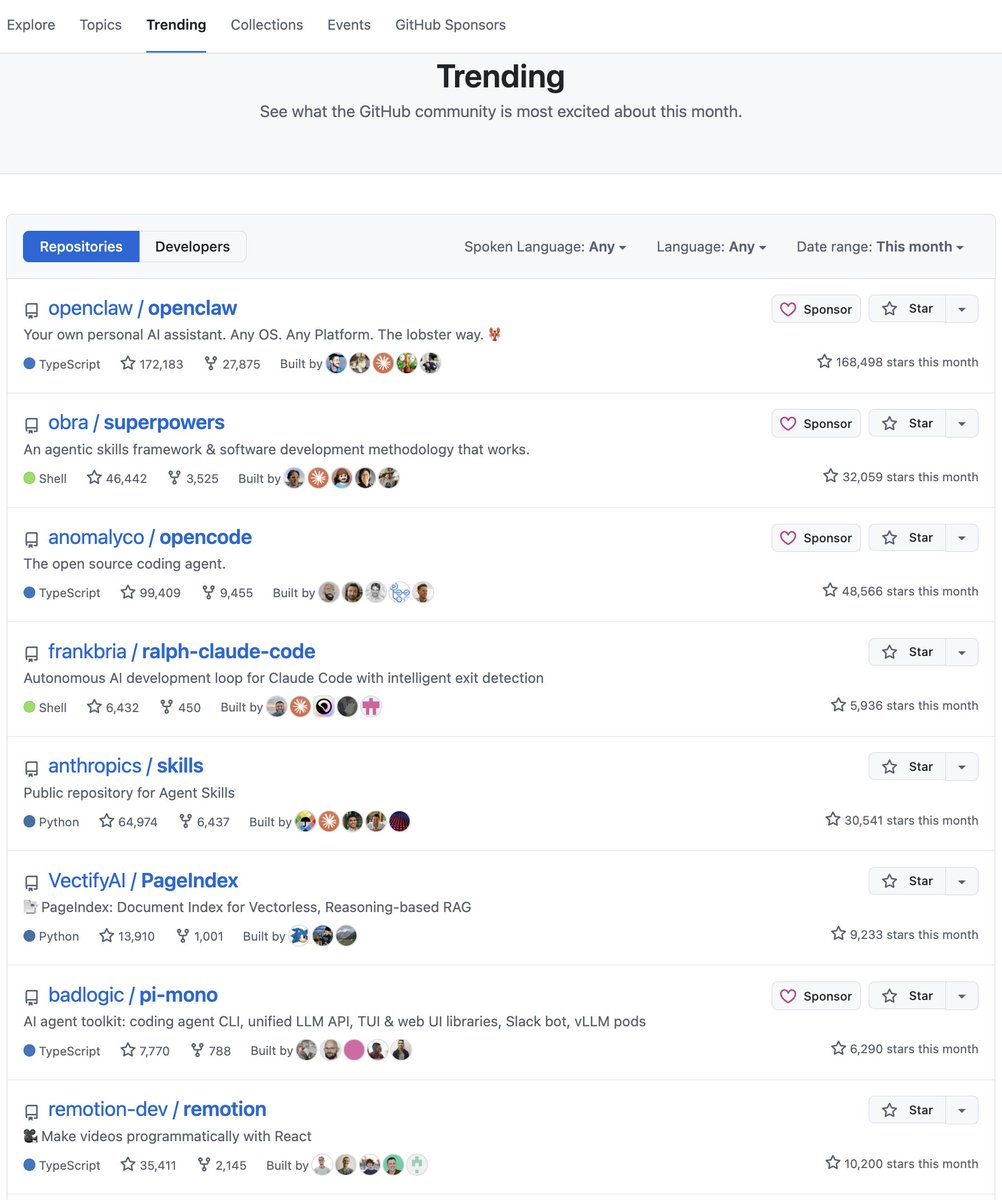Click first contributor avatar of openclaw
The image size is (1002, 1200).
tap(337, 363)
